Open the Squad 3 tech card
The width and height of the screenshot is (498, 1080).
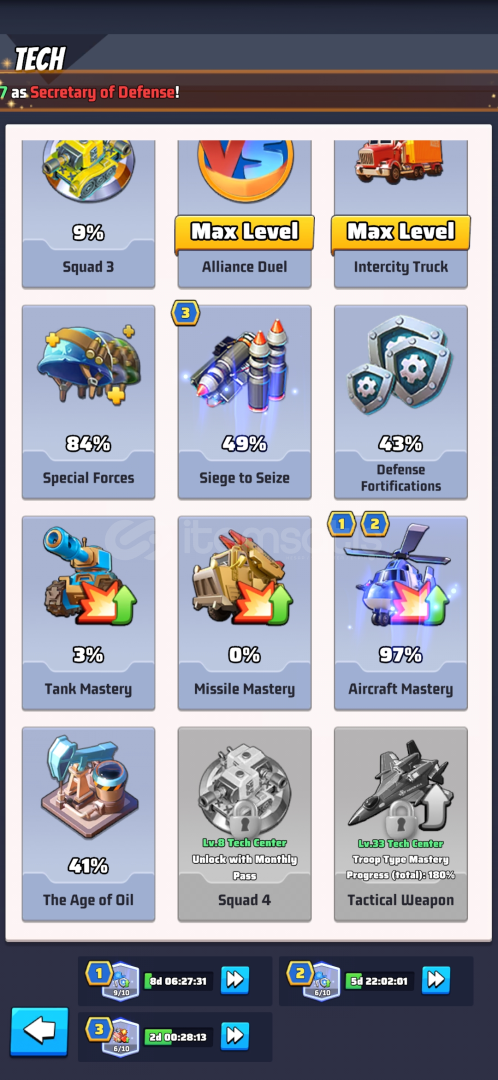(x=88, y=214)
